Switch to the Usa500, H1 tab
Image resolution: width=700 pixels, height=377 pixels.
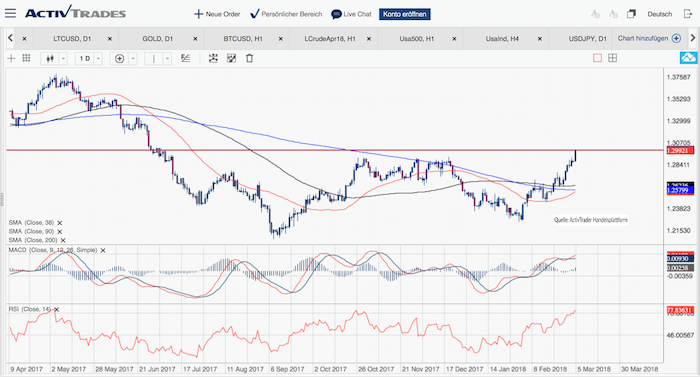pyautogui.click(x=417, y=39)
